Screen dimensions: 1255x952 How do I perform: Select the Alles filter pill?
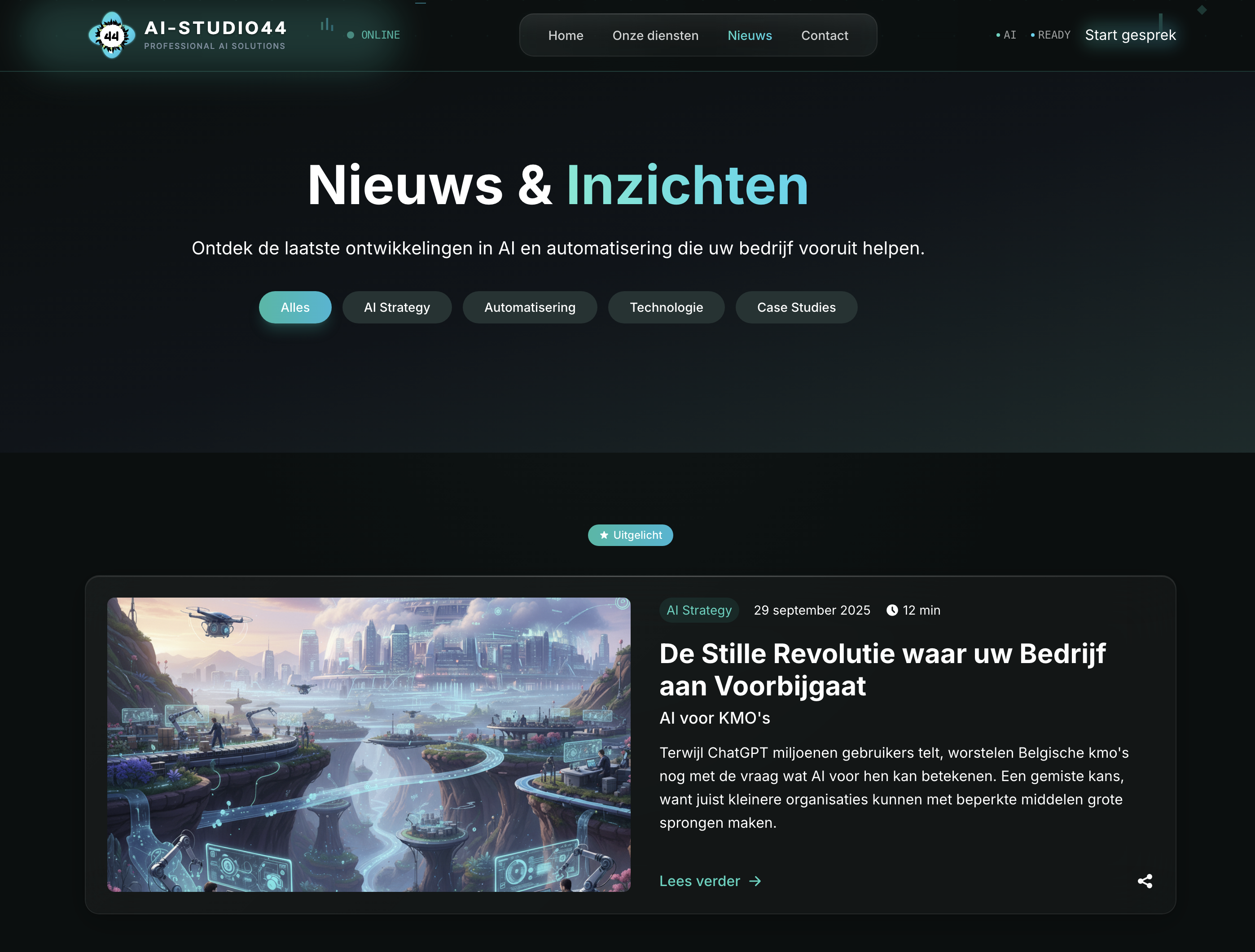[295, 307]
